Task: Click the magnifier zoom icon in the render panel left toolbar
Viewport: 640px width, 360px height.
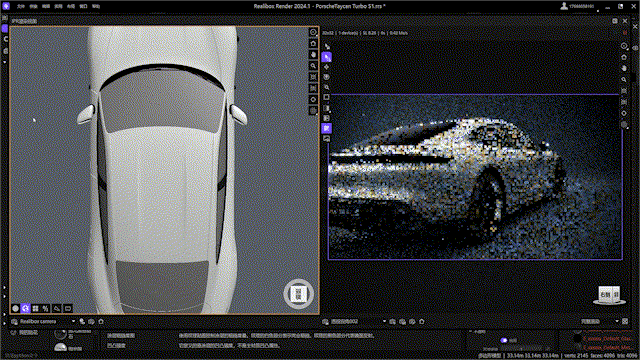Action: (x=327, y=87)
